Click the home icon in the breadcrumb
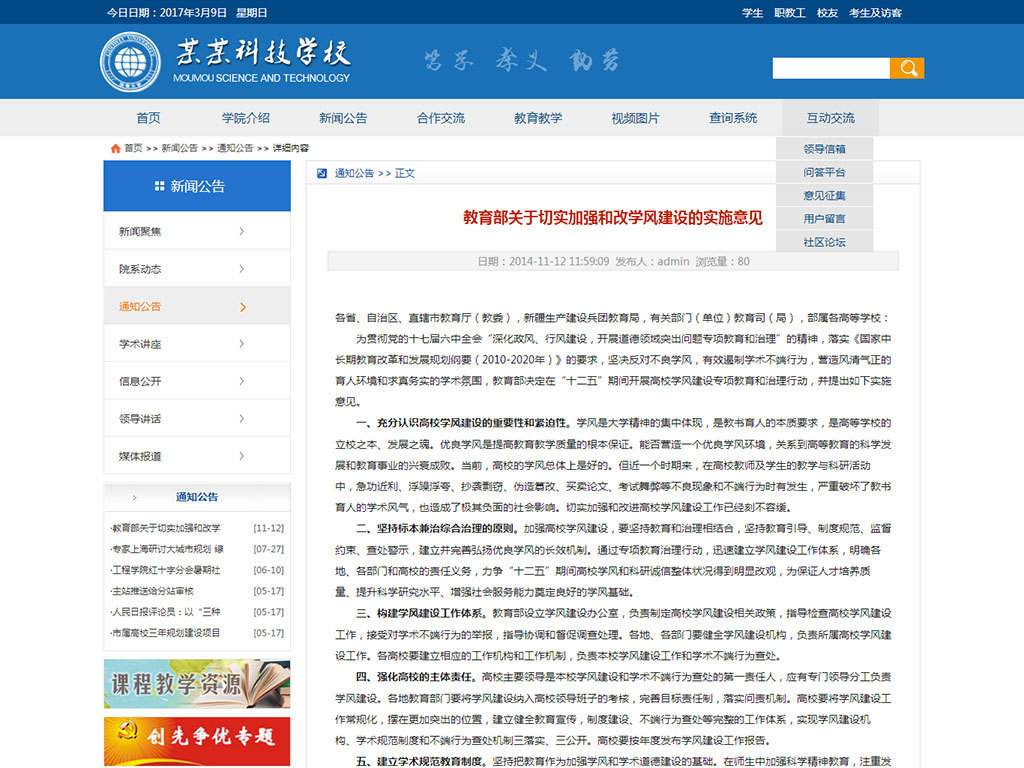Screen dimensions: 1024x768 tap(116, 148)
